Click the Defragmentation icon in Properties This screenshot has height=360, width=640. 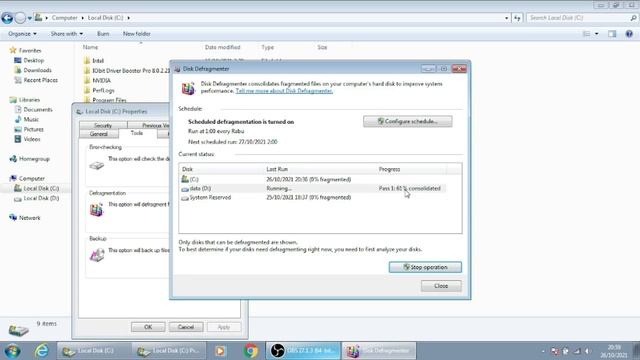[97, 210]
